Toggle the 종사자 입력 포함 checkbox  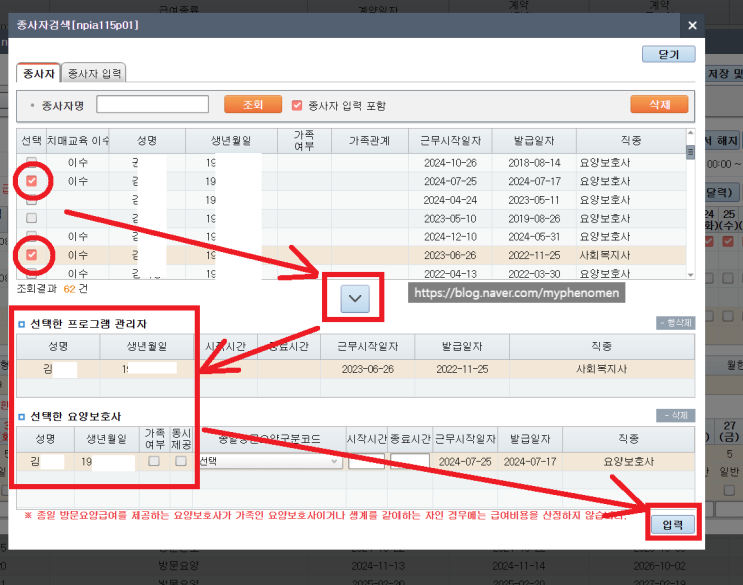pos(297,105)
